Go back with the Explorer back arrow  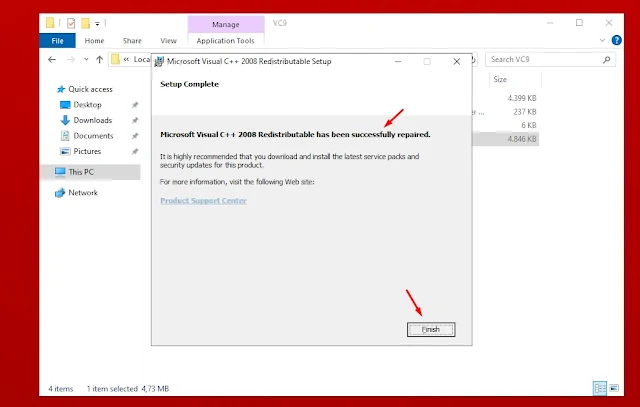point(52,60)
